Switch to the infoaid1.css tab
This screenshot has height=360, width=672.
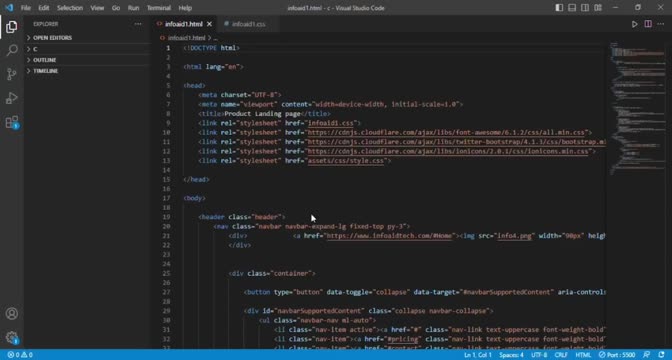click(248, 24)
